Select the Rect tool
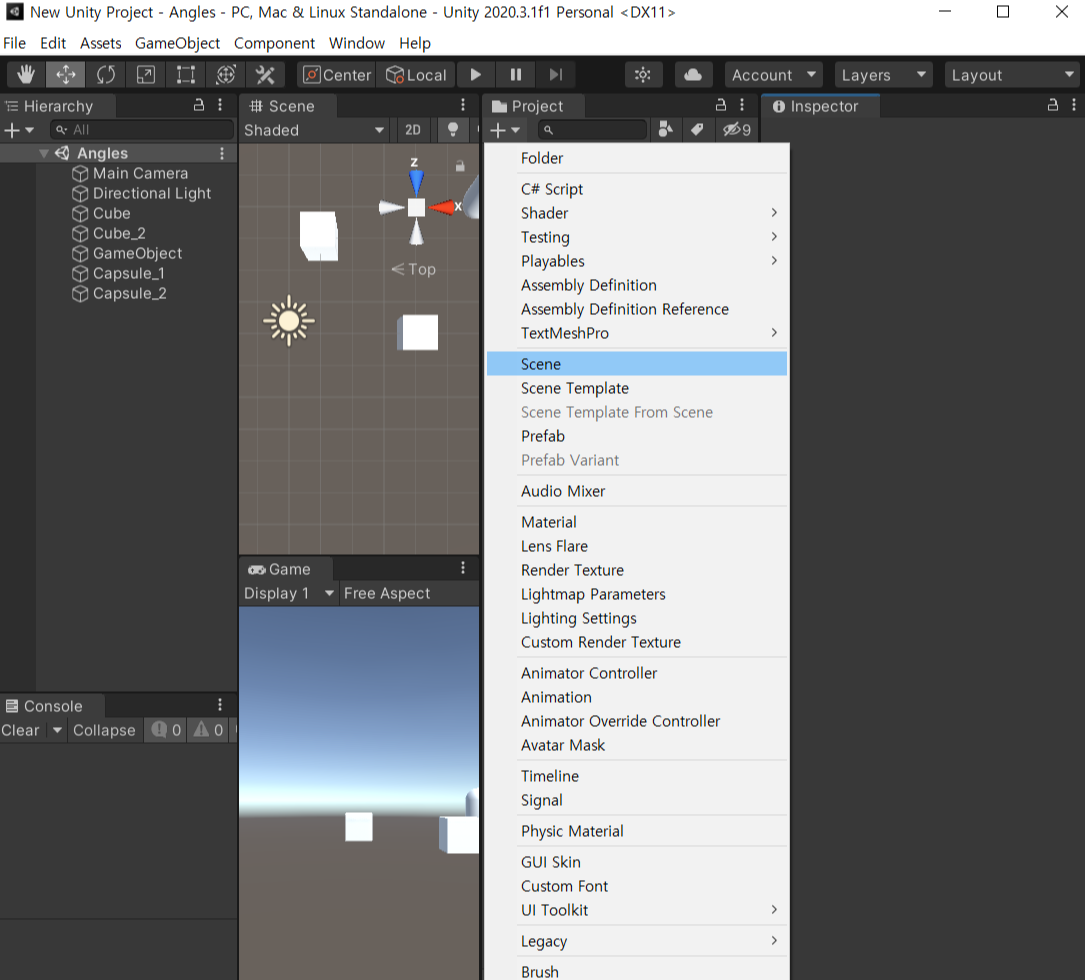1085x980 pixels. (185, 75)
